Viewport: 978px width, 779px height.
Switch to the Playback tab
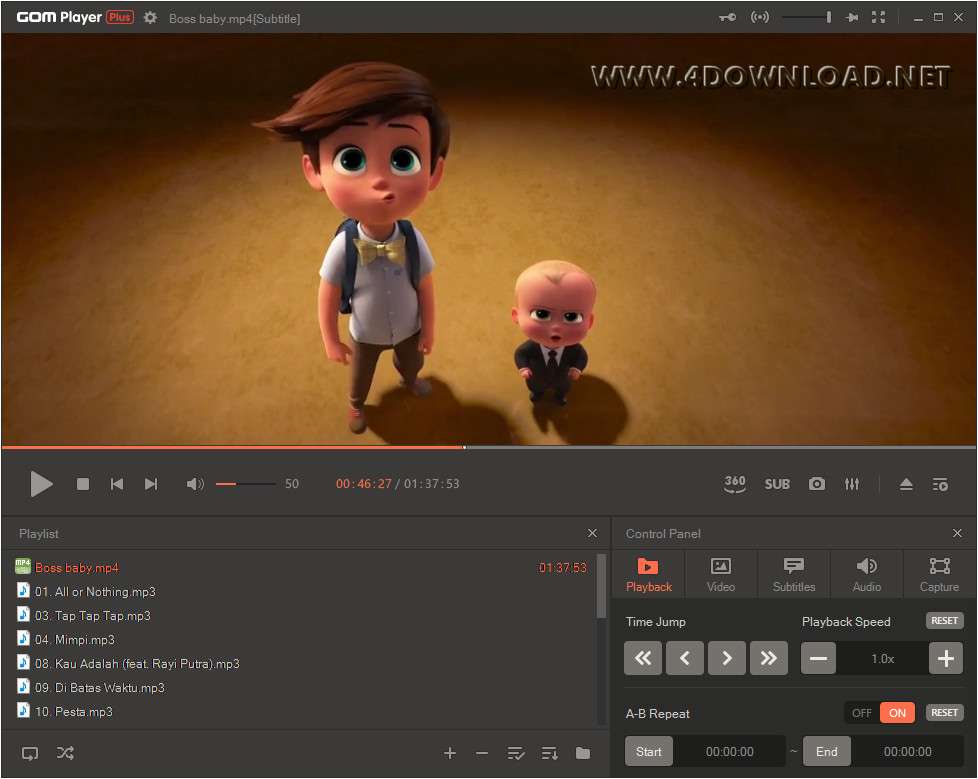point(649,574)
